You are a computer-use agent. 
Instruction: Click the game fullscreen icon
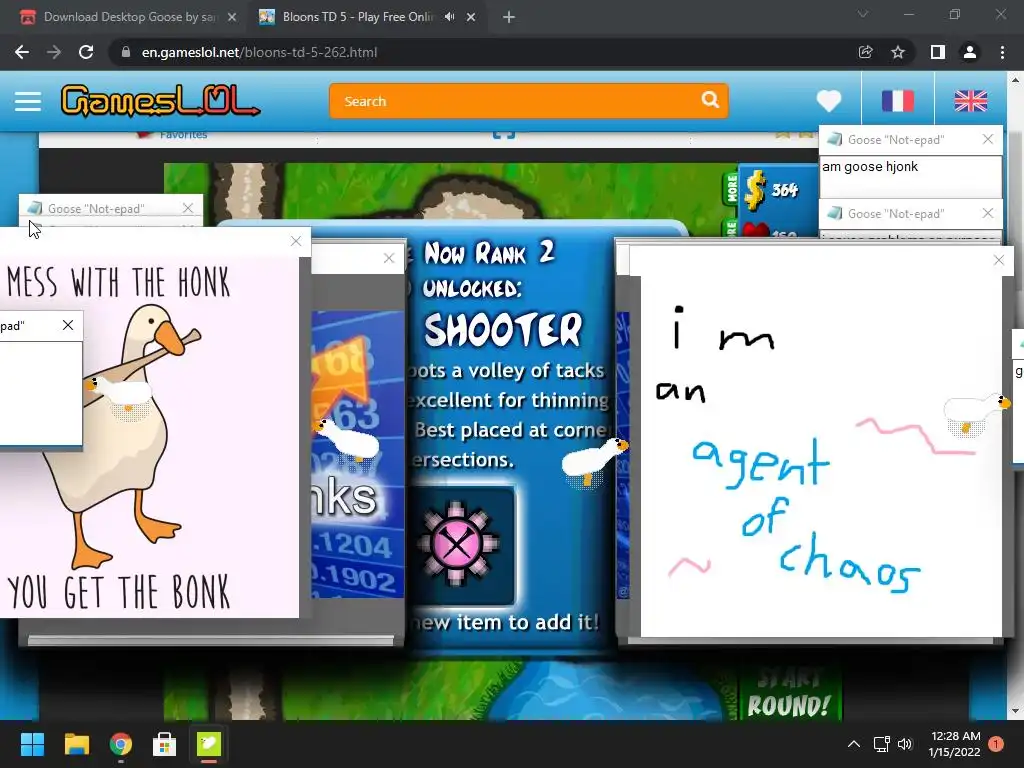504,135
